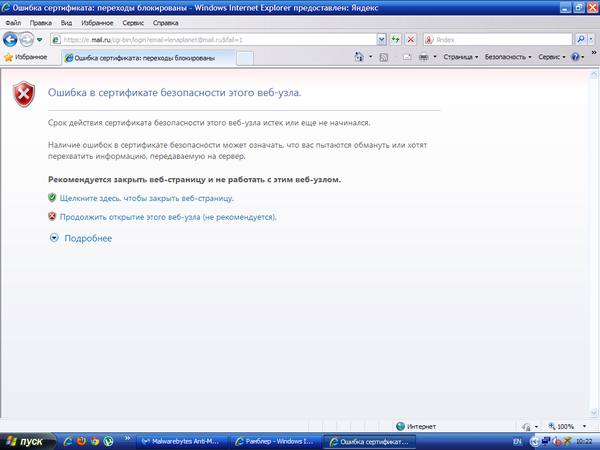Click the Home page toolbar icon
600x450 pixels.
coord(355,57)
